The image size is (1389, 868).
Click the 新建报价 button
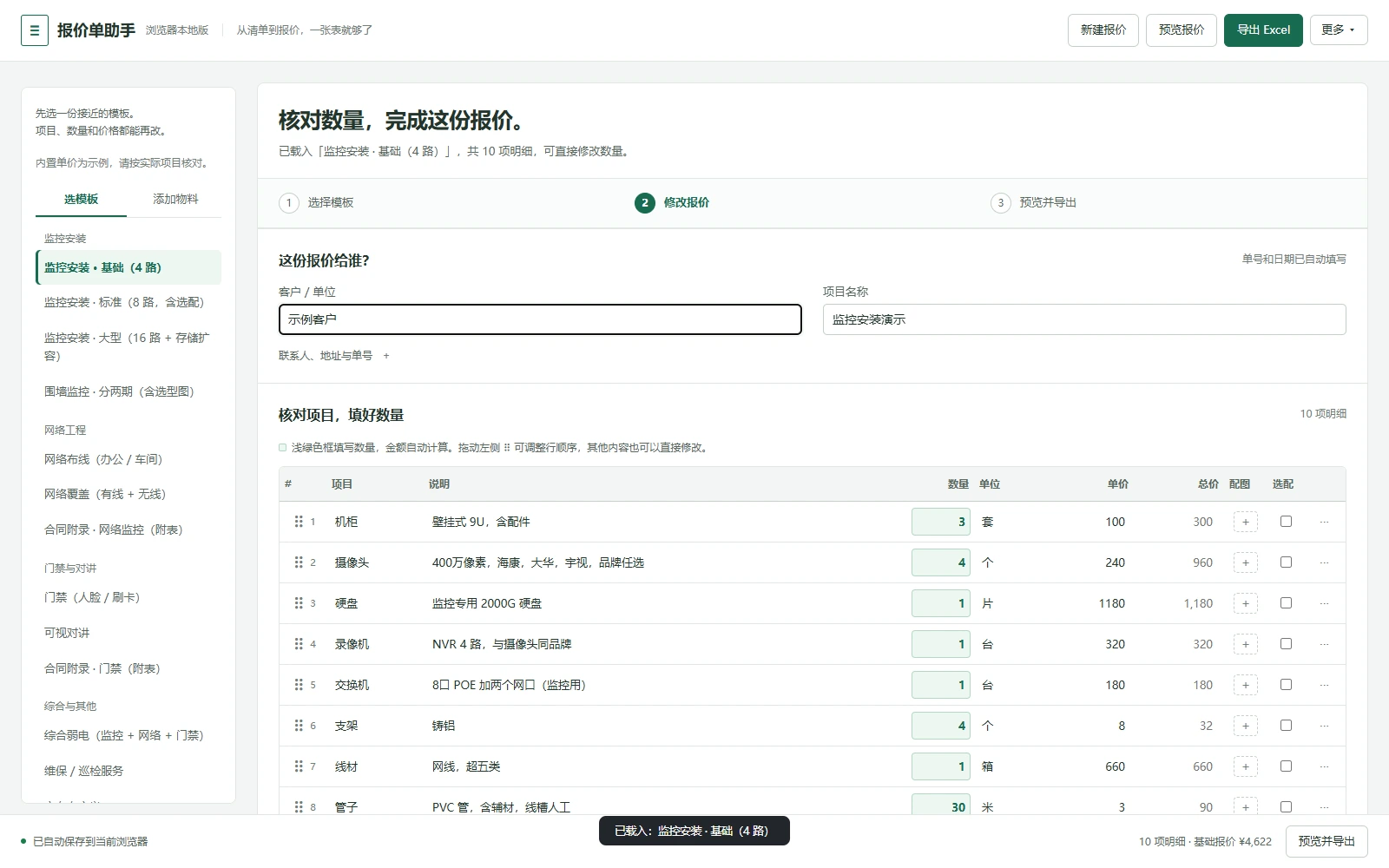click(x=1103, y=30)
